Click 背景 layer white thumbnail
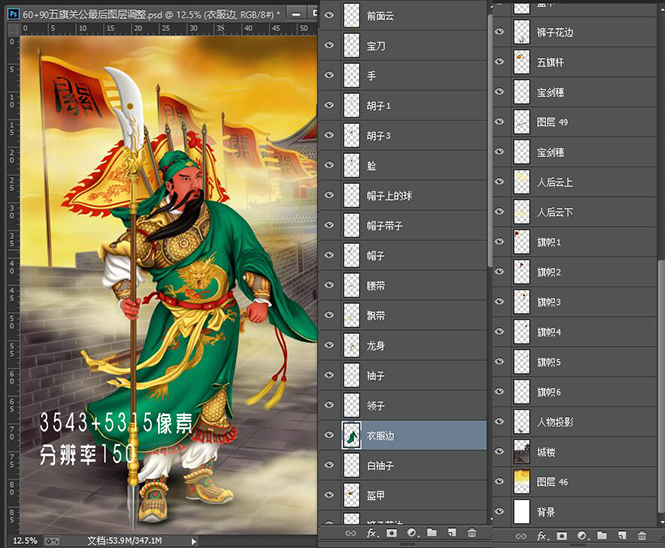 coord(522,512)
